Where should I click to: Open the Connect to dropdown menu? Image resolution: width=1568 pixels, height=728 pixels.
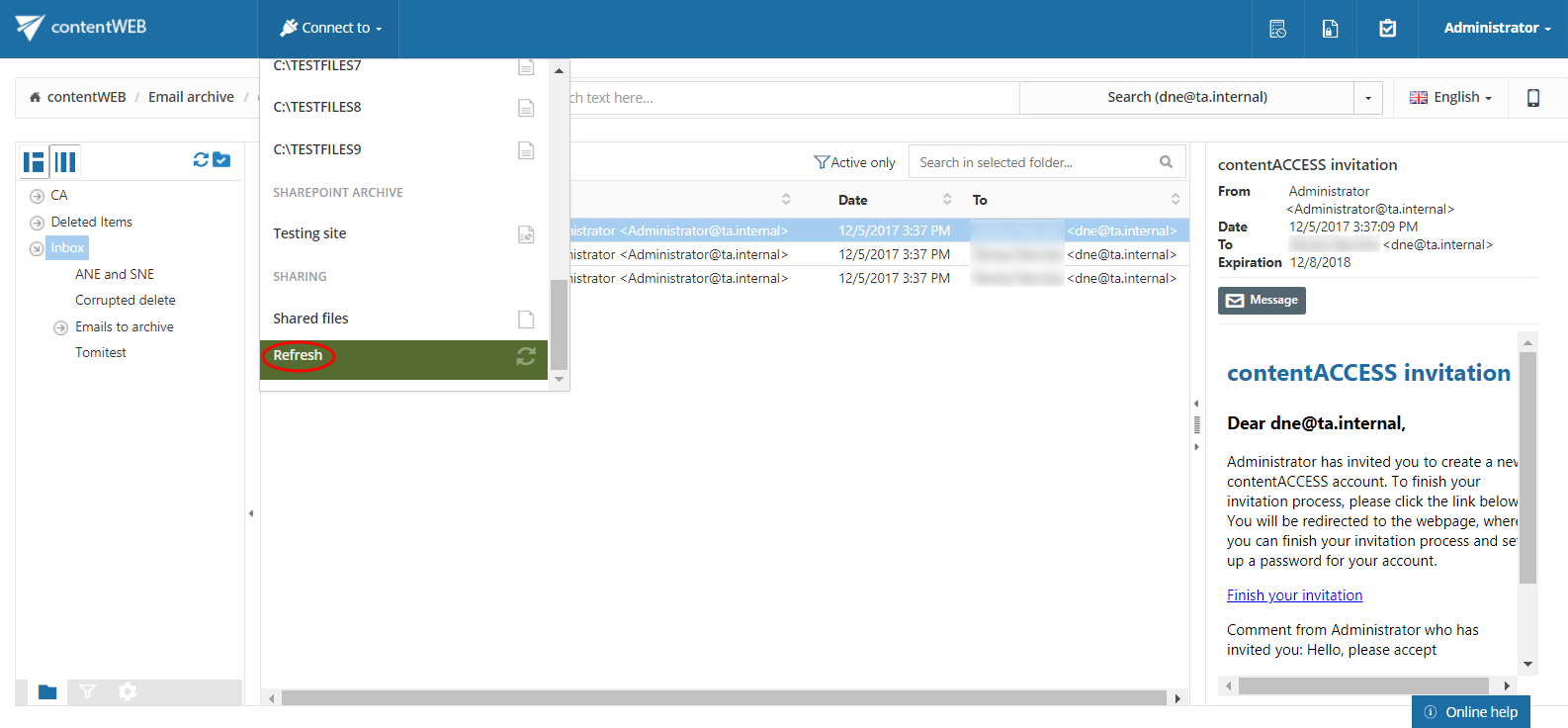[329, 28]
